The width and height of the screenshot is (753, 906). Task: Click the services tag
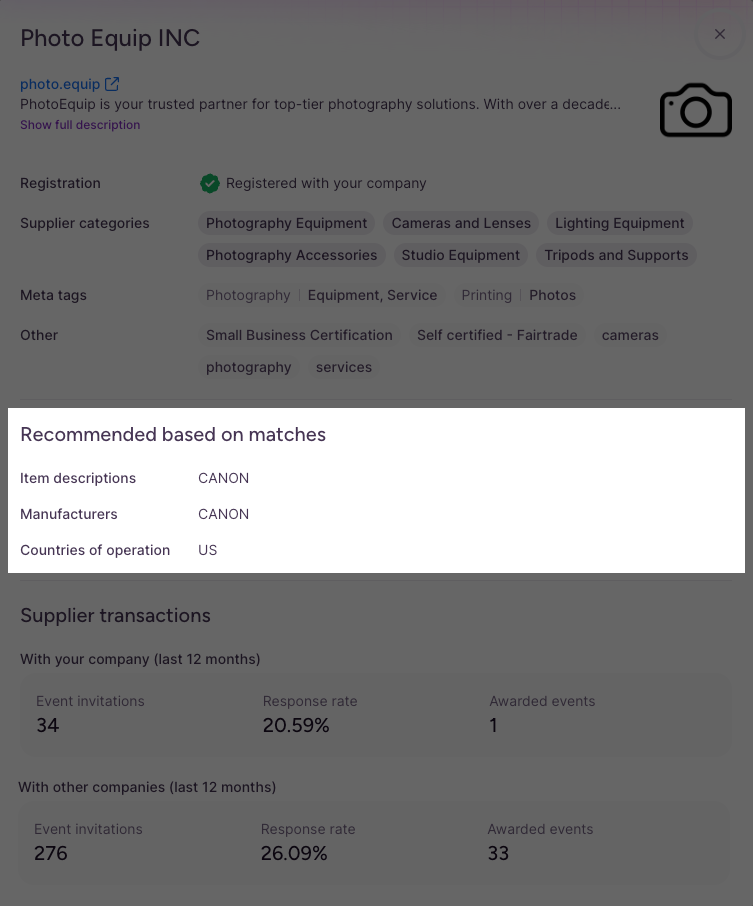point(344,367)
